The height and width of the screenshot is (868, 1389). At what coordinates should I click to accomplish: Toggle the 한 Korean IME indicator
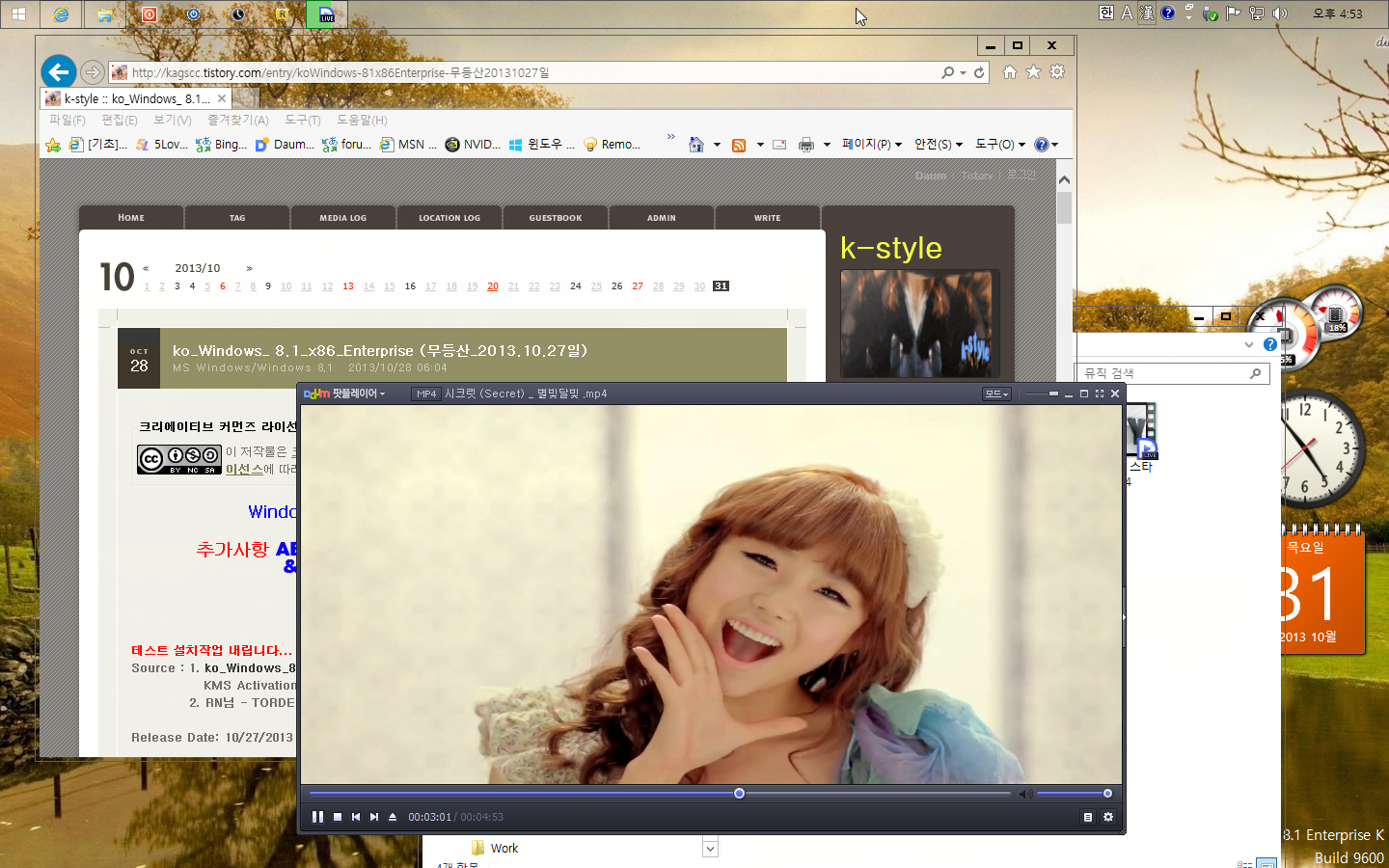pyautogui.click(x=1105, y=14)
